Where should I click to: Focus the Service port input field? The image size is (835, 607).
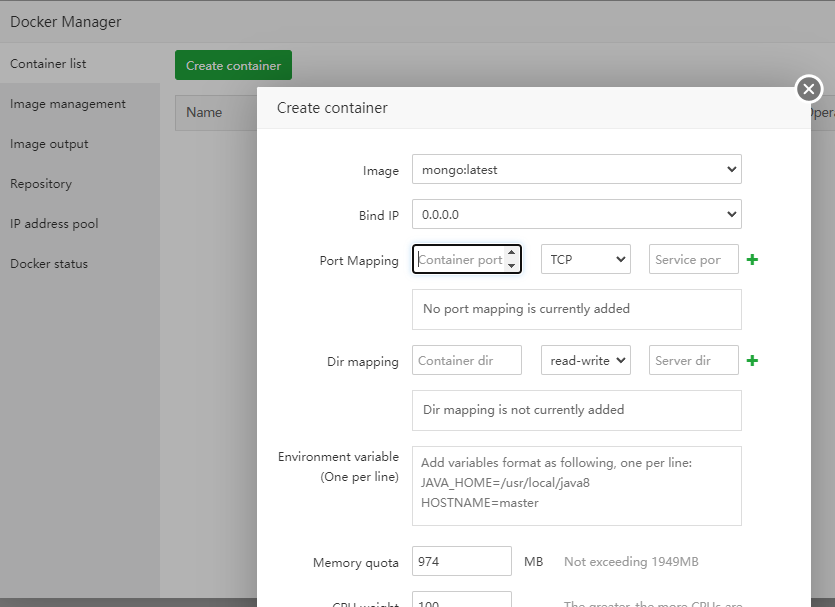[693, 260]
